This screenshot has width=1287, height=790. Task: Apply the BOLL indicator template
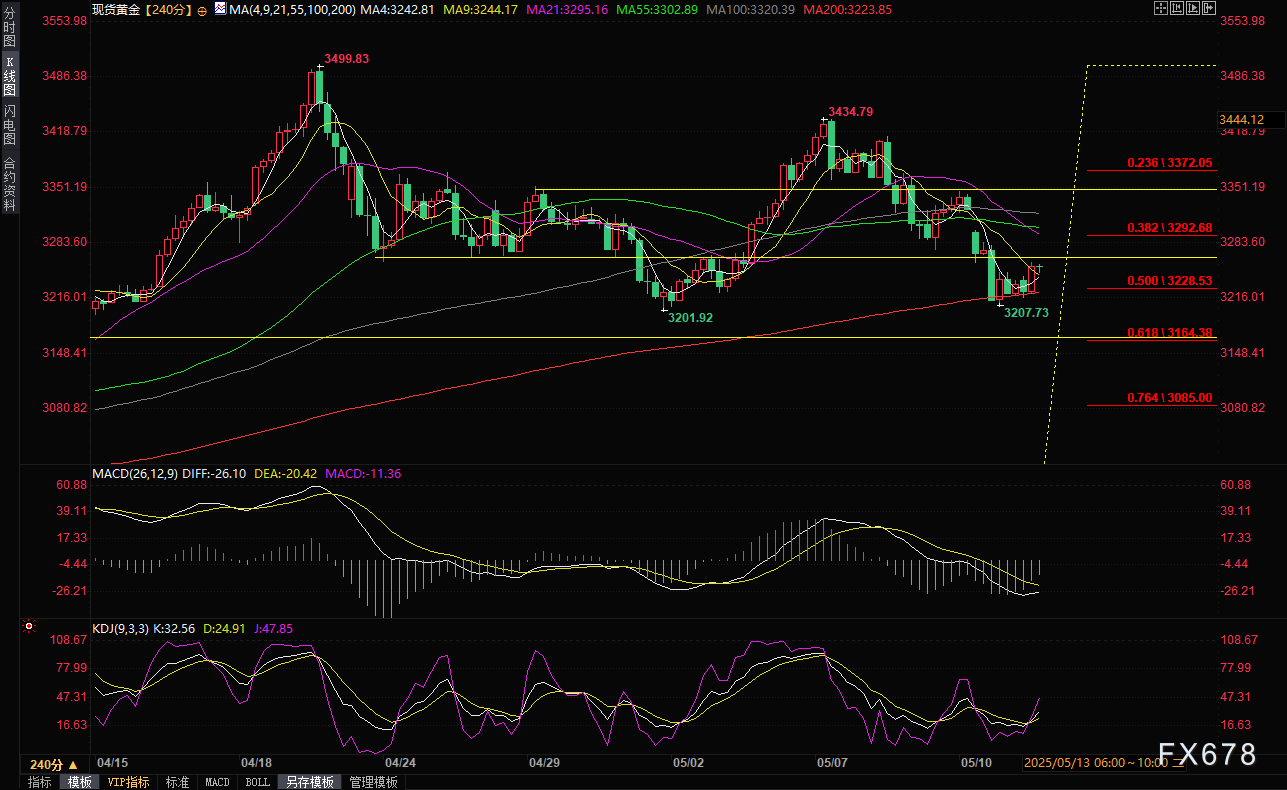click(x=257, y=782)
